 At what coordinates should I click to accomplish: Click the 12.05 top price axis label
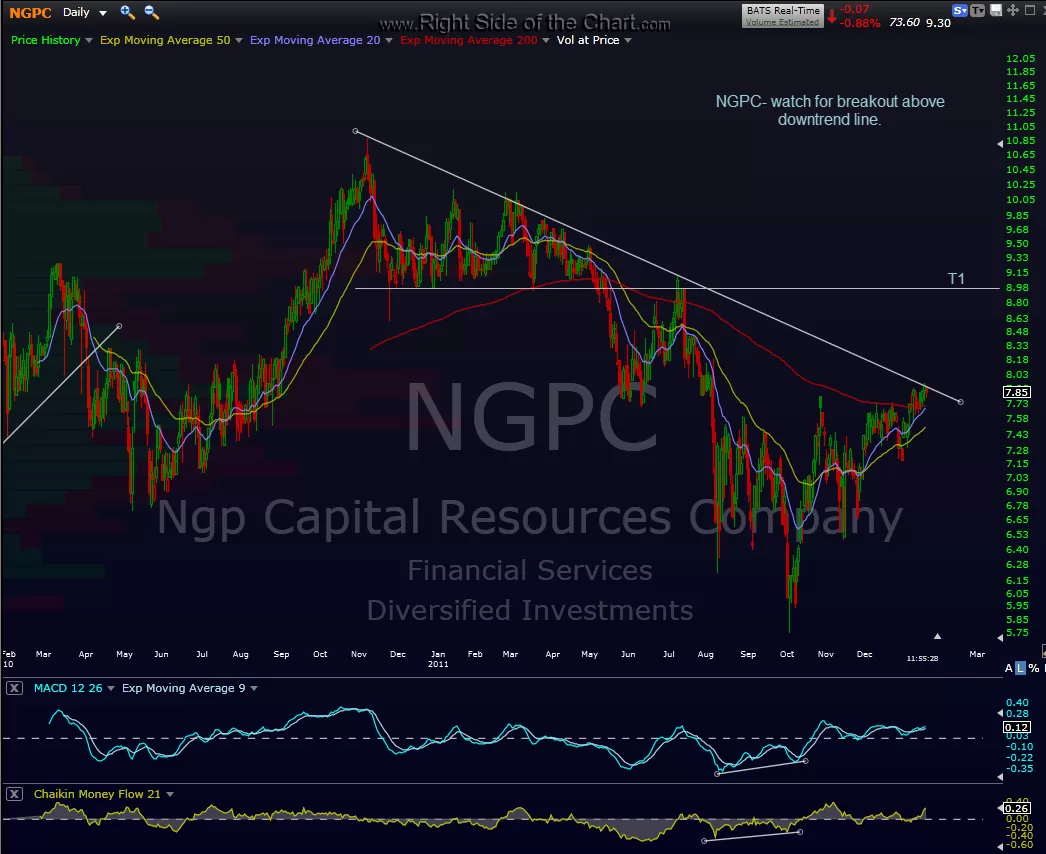pyautogui.click(x=1020, y=59)
